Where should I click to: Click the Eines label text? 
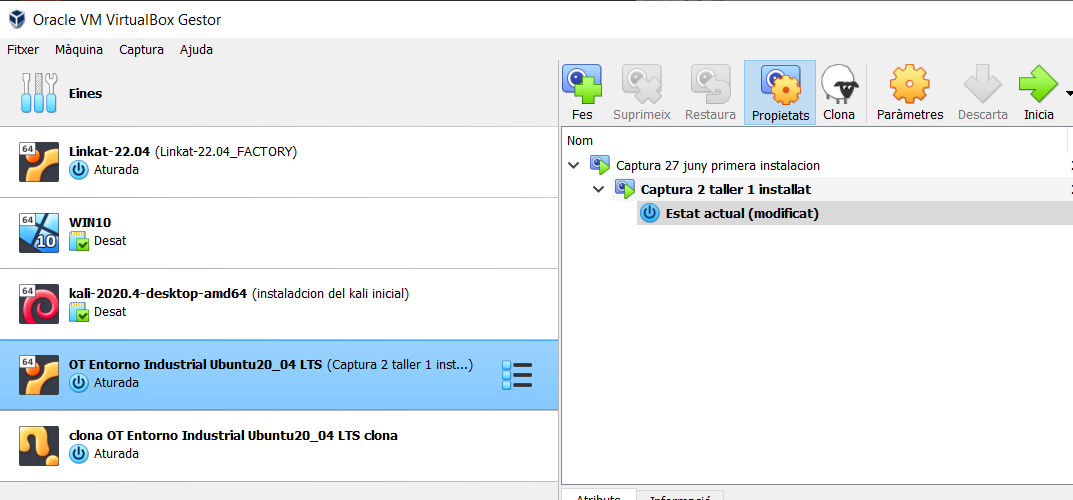click(86, 94)
